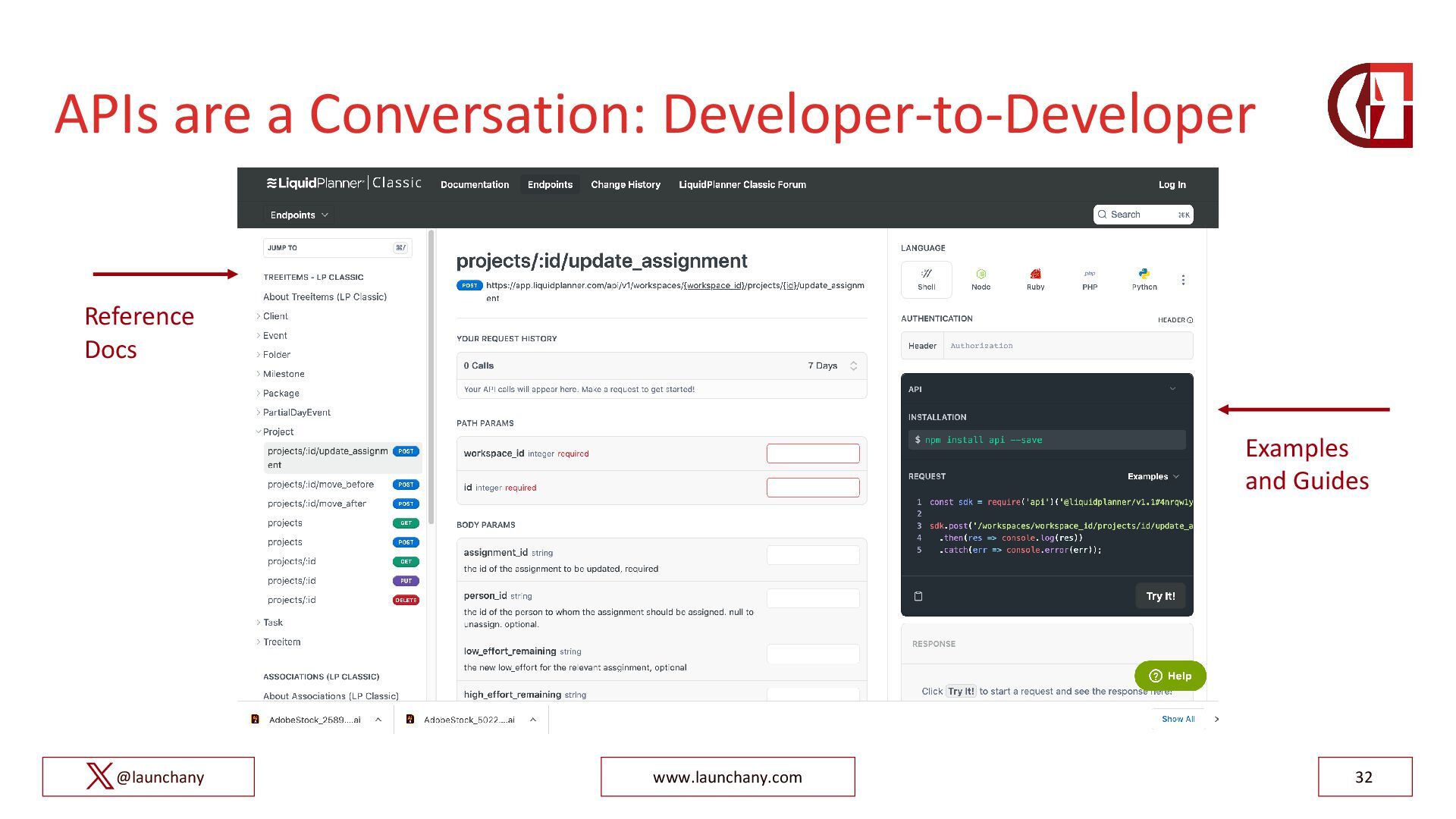1456x819 pixels.
Task: Open the request Examples dropdown
Action: click(1153, 476)
